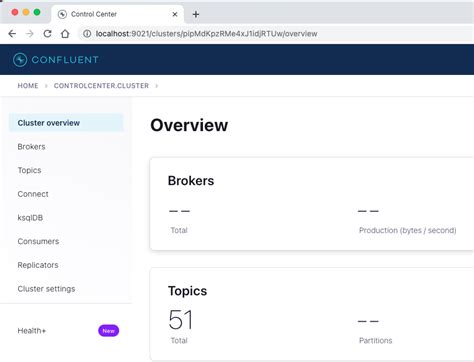Go back with the browser back arrow
Viewport: 474px width, 362px height.
coord(12,34)
